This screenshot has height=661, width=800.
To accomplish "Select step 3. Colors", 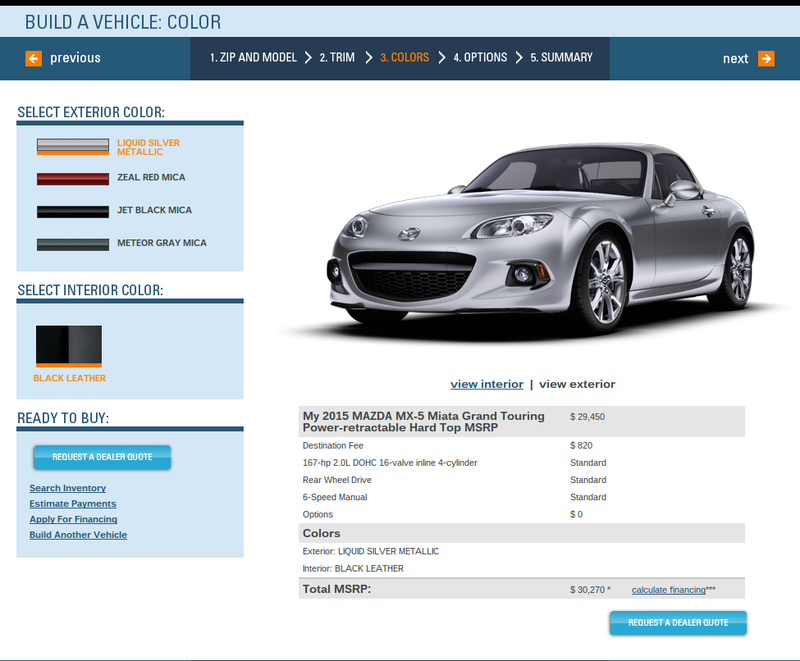I will click(405, 58).
